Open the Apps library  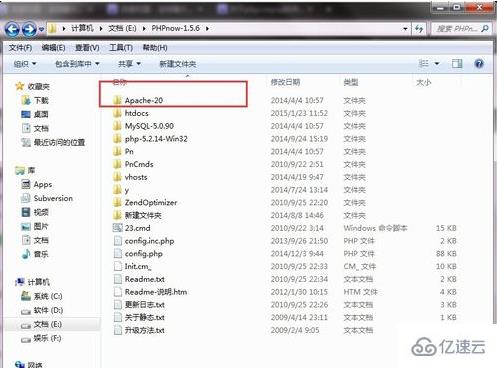pyautogui.click(x=43, y=184)
